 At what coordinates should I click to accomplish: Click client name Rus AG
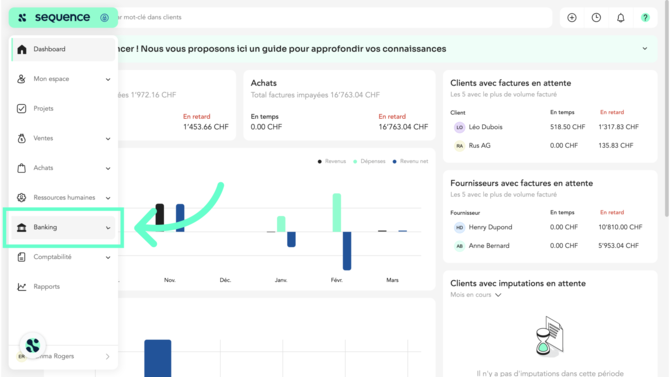point(479,146)
